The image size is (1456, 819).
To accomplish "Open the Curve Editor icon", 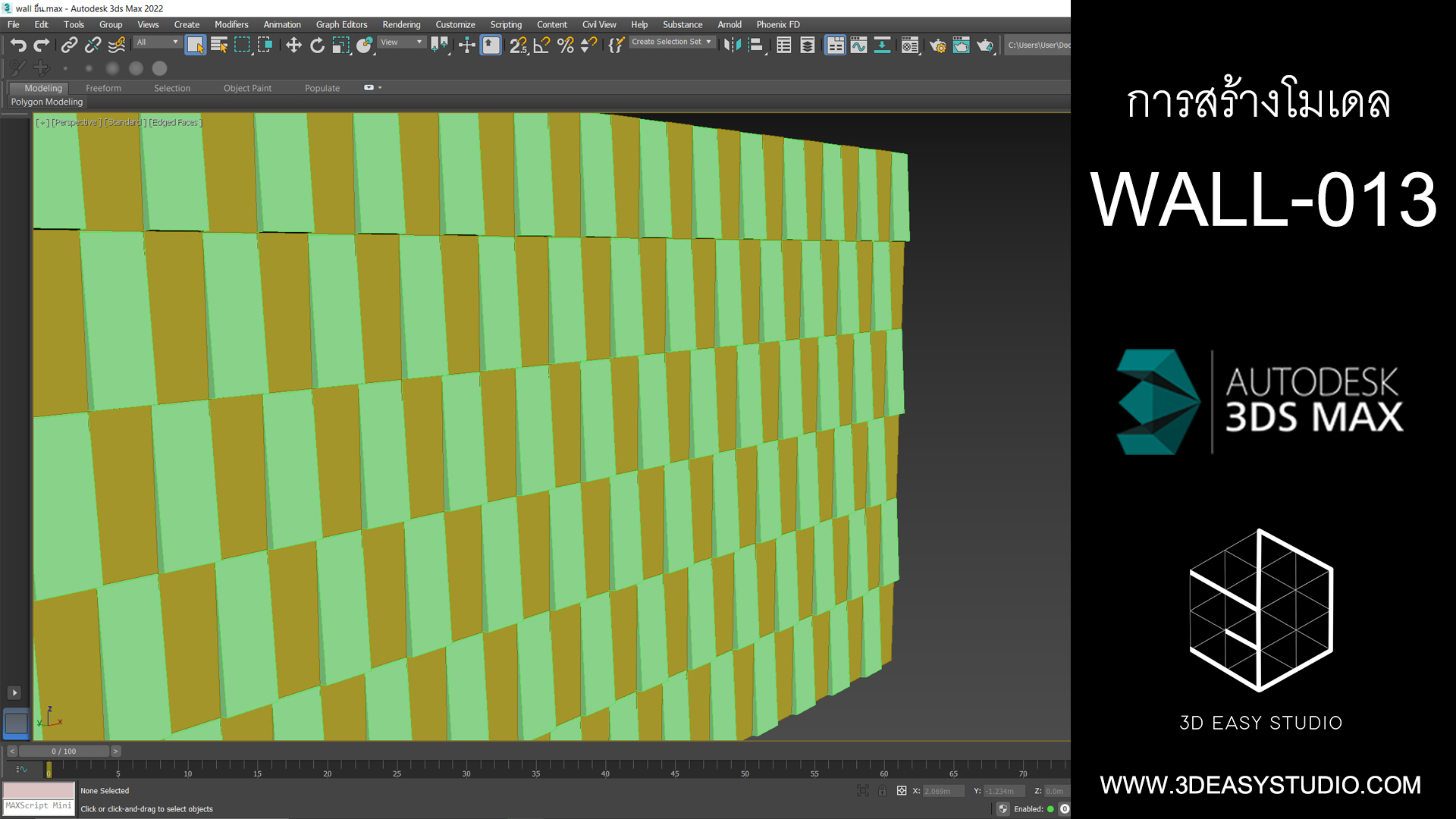I will [x=858, y=45].
